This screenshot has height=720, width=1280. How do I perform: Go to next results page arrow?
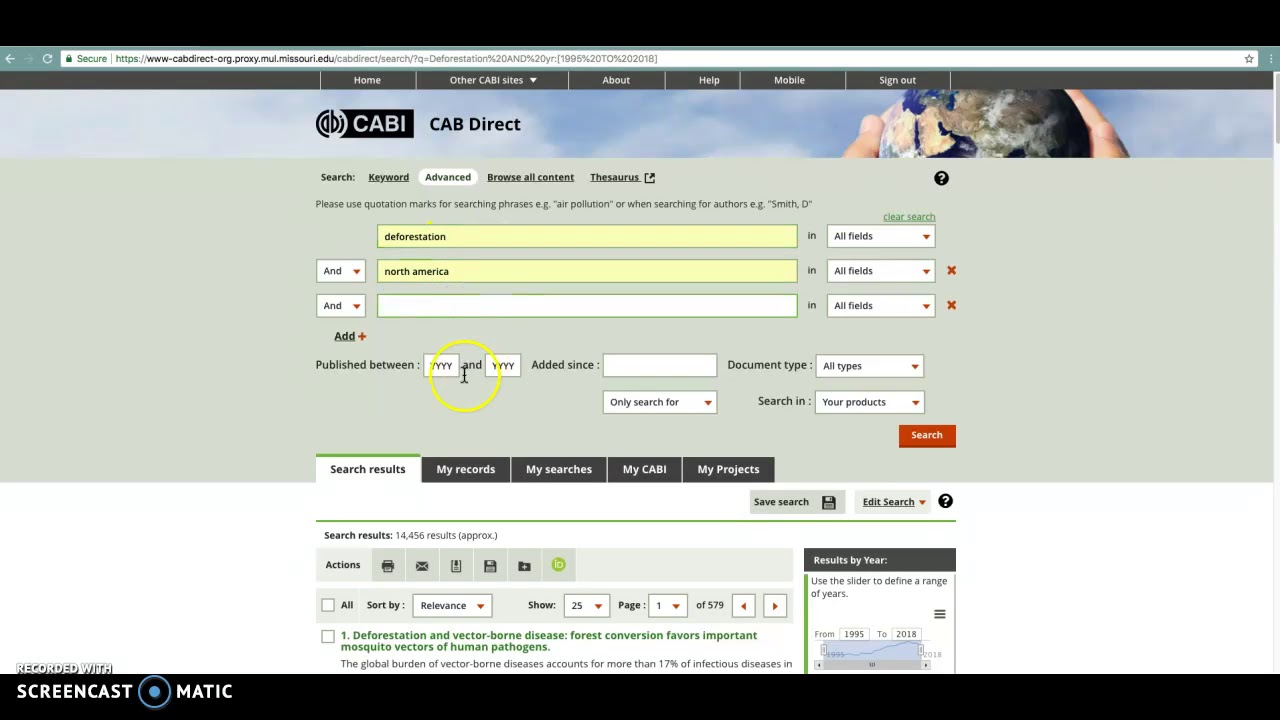point(775,606)
